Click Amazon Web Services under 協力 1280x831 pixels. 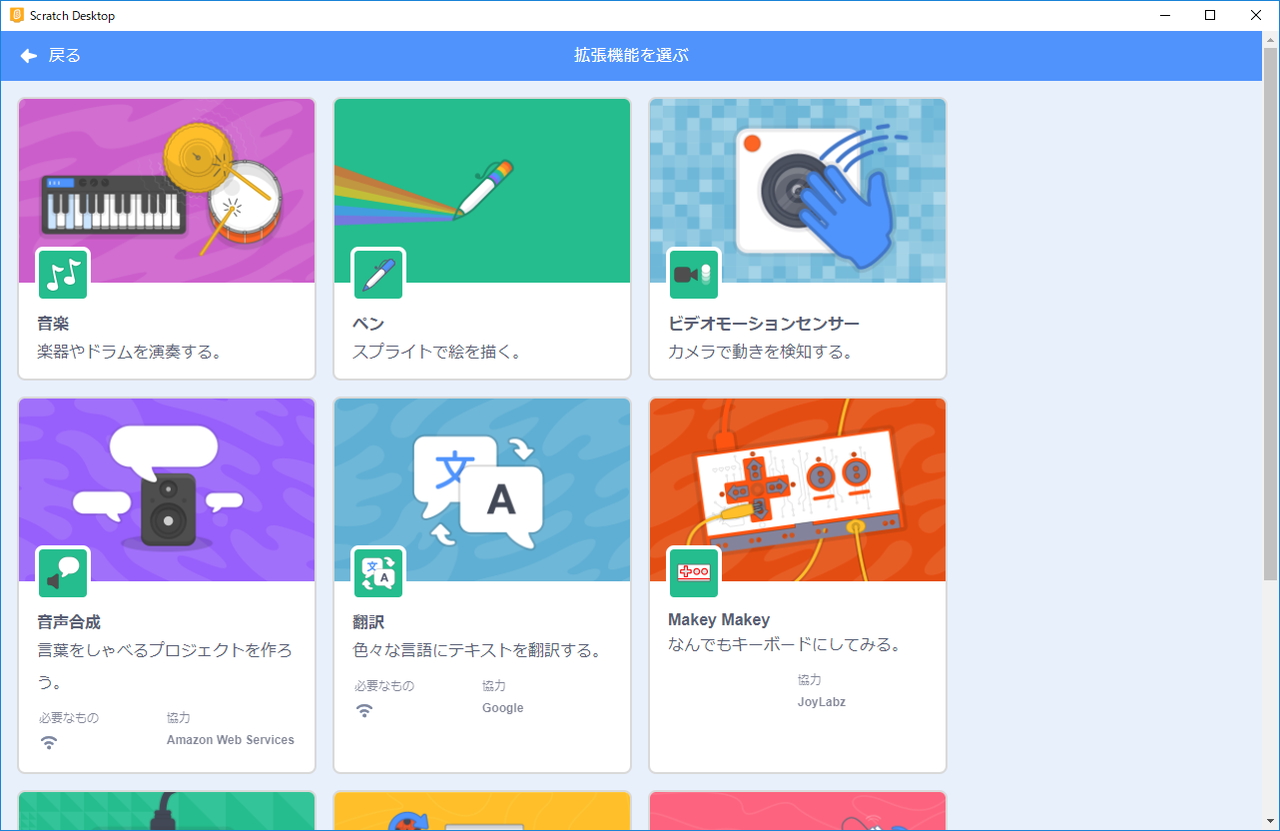click(229, 740)
